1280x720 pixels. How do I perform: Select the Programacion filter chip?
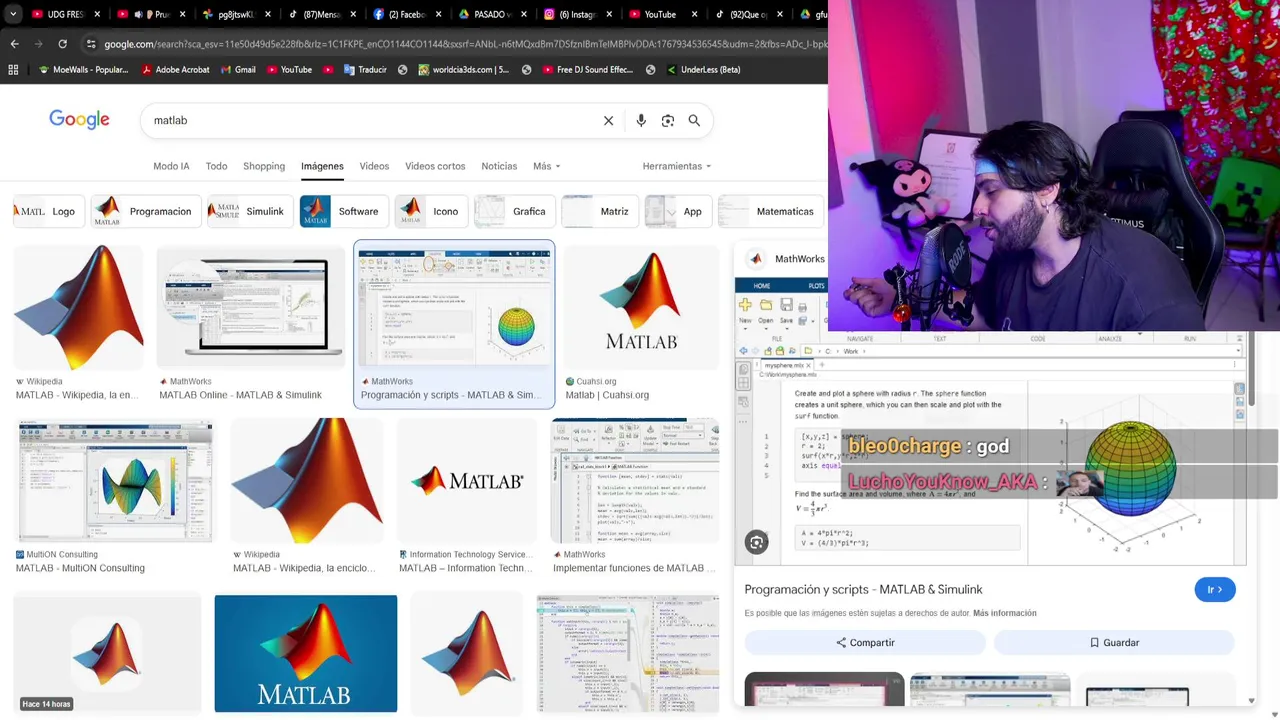[146, 211]
